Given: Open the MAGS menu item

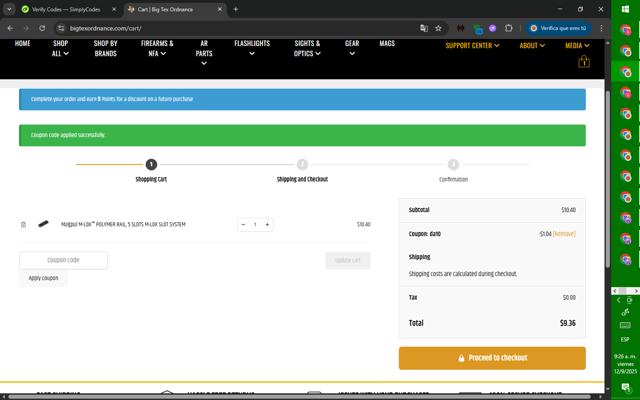Looking at the screenshot, I should [387, 43].
